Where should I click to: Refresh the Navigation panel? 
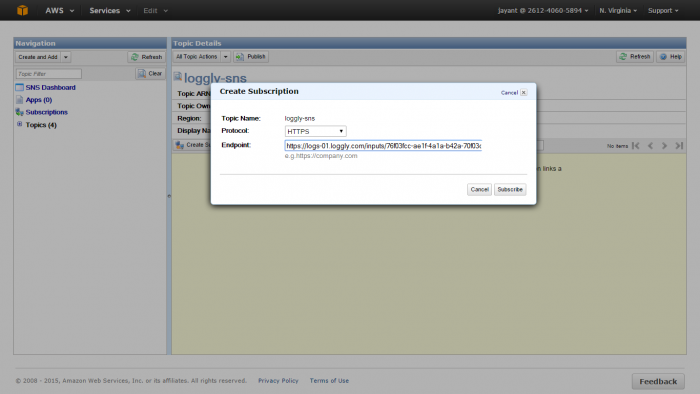point(146,57)
